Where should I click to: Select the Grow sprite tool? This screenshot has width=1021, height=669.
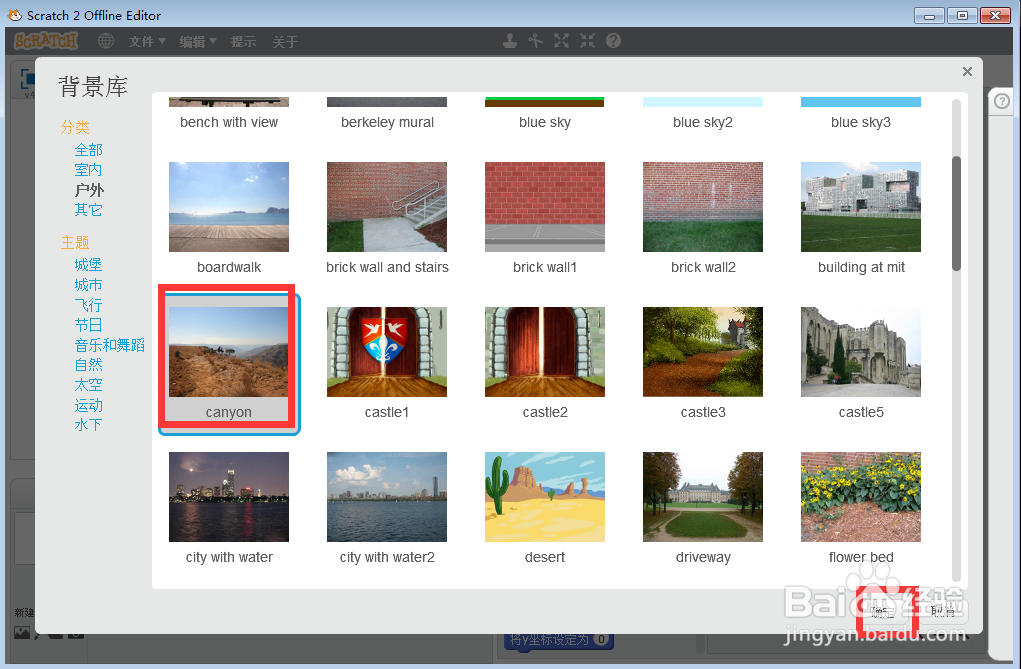(x=561, y=41)
